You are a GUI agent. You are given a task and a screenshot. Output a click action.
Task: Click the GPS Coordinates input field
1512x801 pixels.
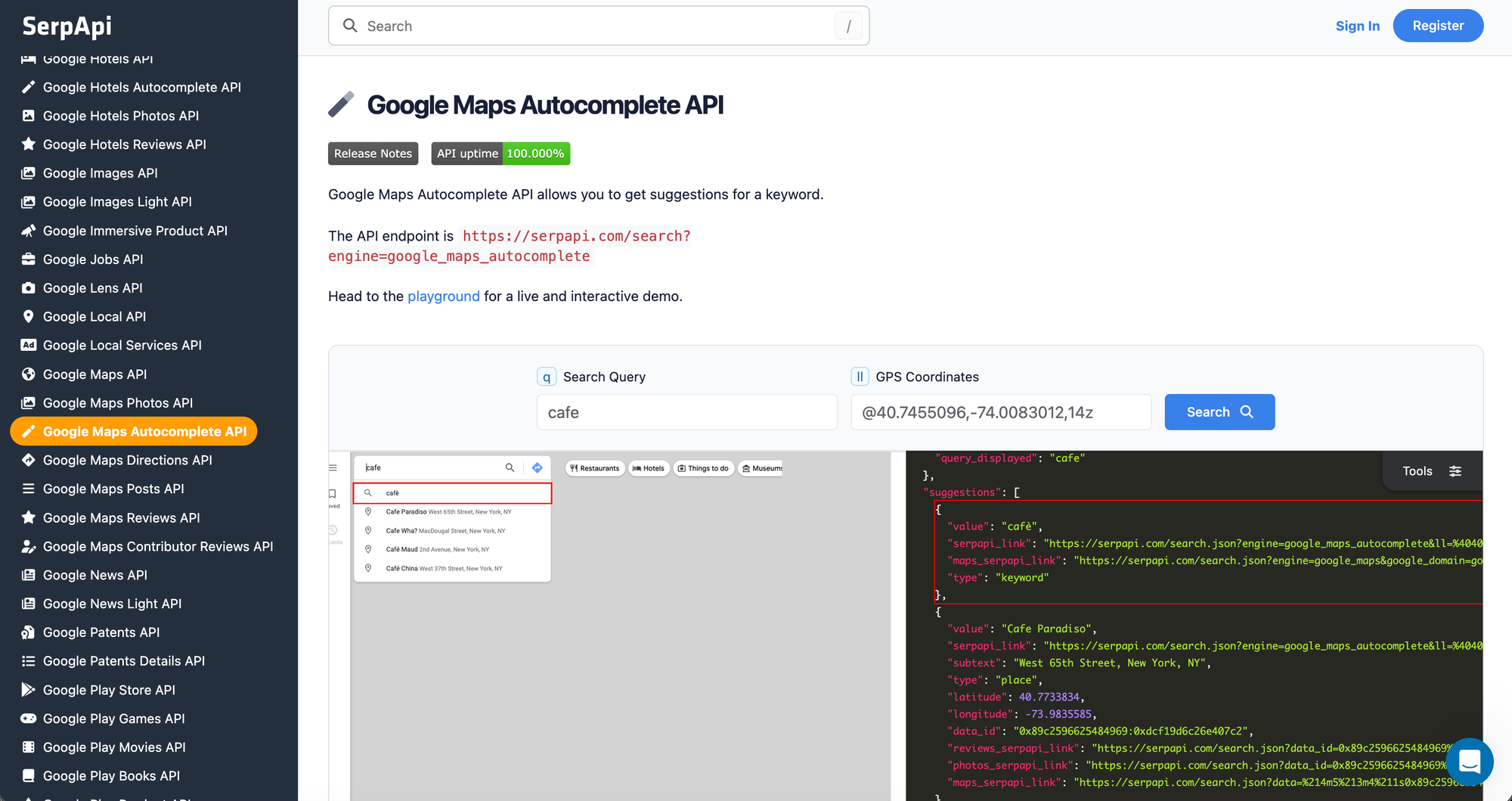point(1001,412)
